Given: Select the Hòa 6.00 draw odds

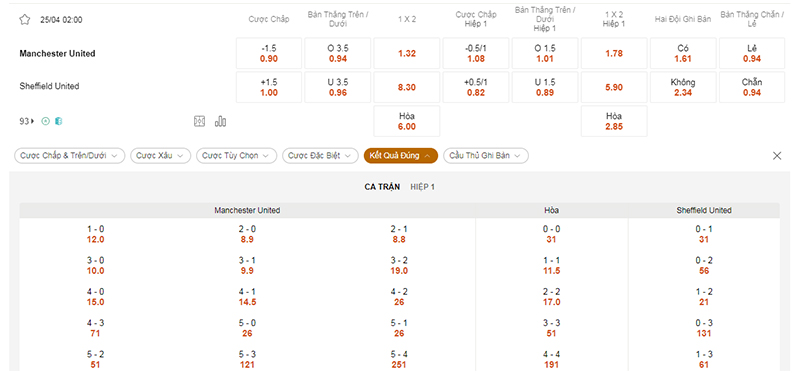Looking at the screenshot, I should tap(407, 121).
